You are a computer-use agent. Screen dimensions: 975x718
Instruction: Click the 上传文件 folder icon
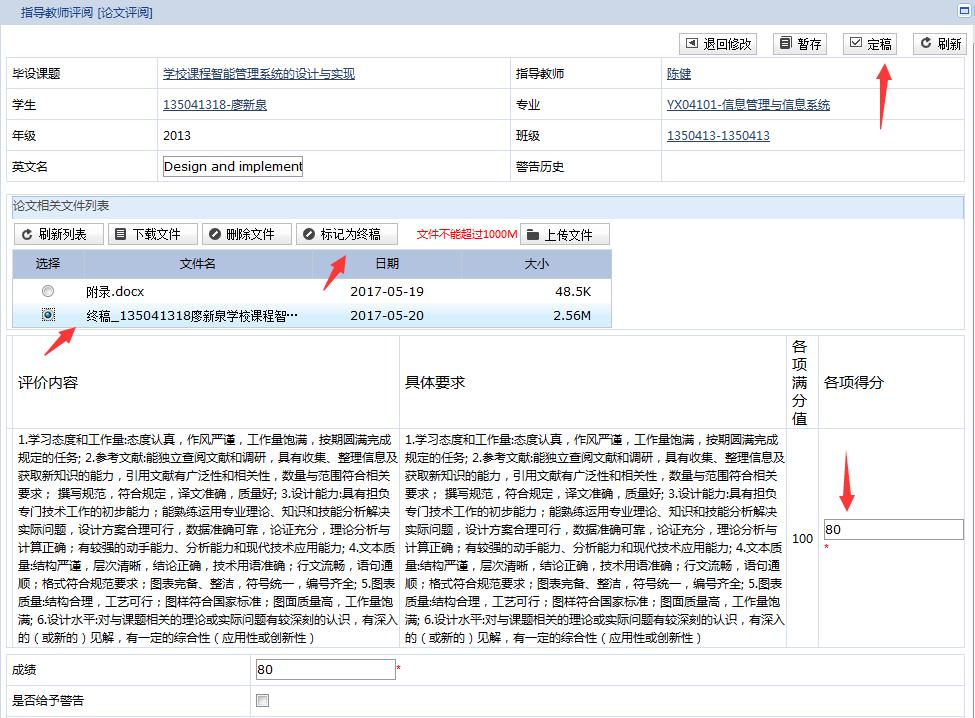533,235
